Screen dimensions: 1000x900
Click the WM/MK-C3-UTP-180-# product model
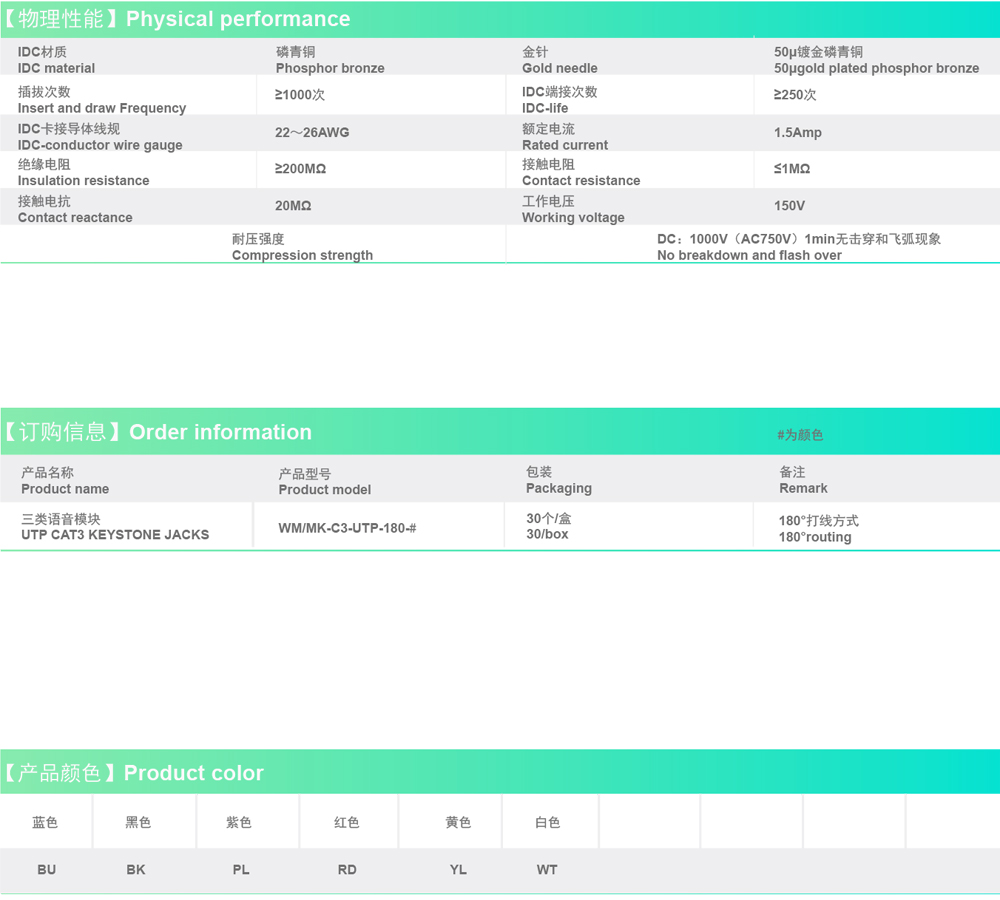coord(347,527)
